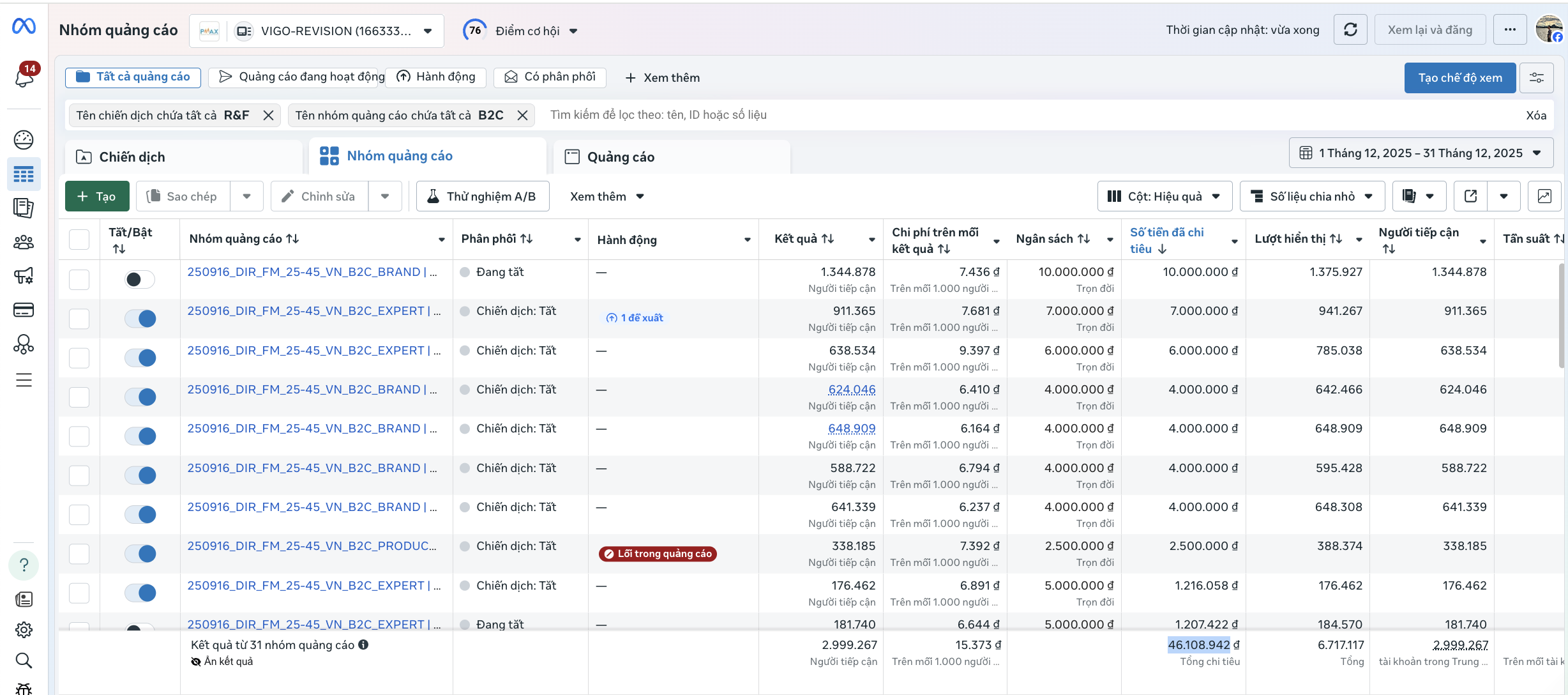Screen dimensions: 1568x695
Task: Open the notifications bell with 14 badge
Action: click(24, 77)
